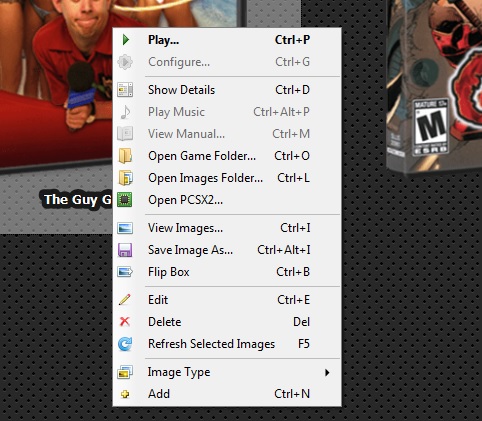Click the green PCSX2 chip icon
This screenshot has height=421, width=482.
[125, 200]
